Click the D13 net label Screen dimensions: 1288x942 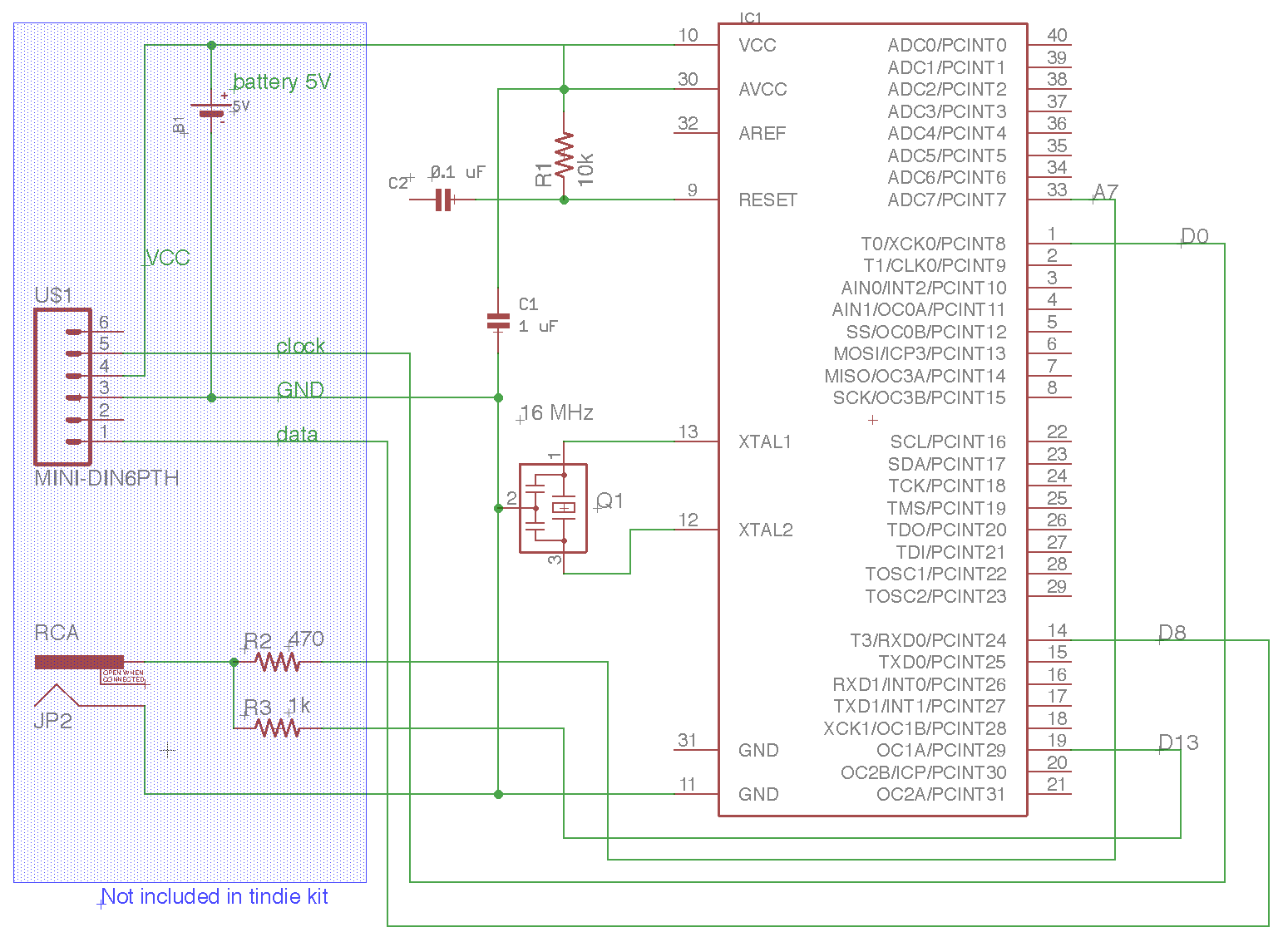coord(1179,742)
